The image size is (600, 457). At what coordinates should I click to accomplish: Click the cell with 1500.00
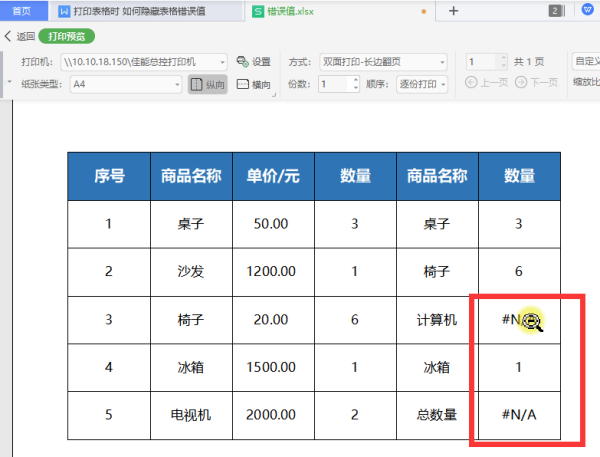271,367
